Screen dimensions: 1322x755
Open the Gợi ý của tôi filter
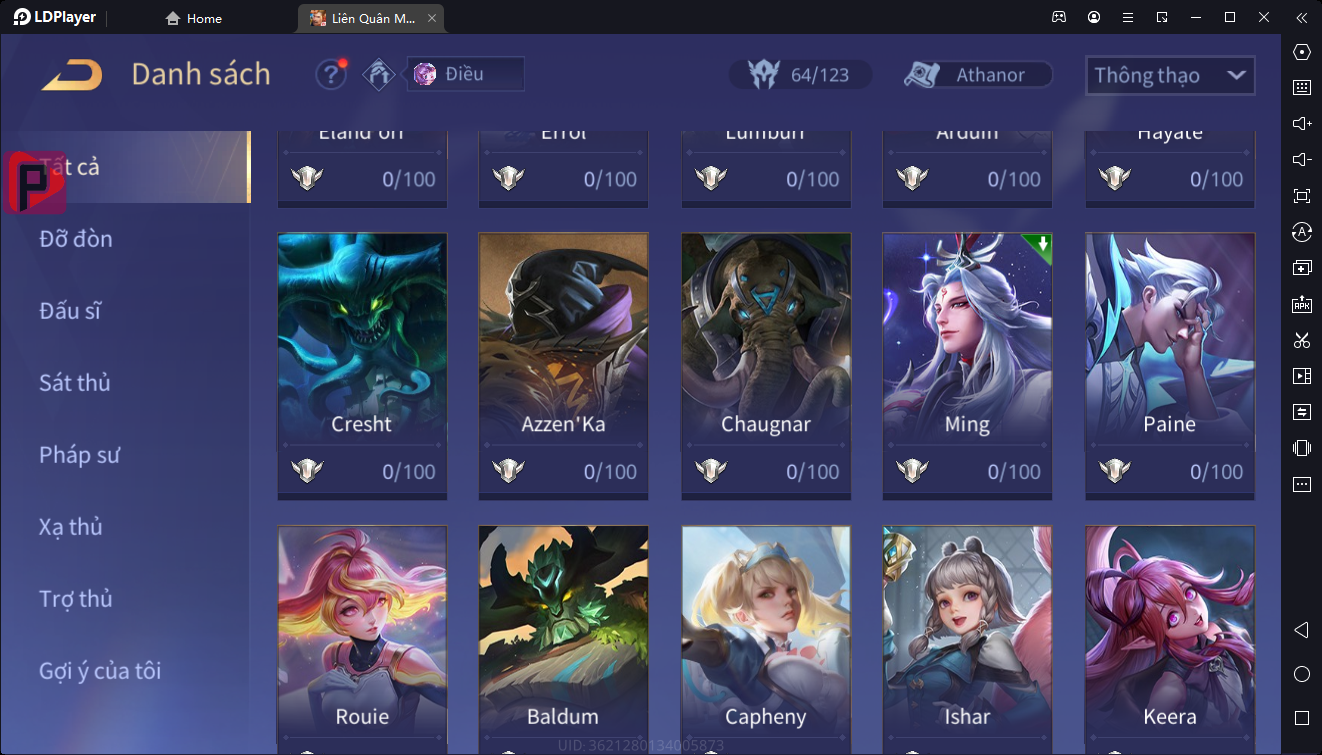pos(100,671)
